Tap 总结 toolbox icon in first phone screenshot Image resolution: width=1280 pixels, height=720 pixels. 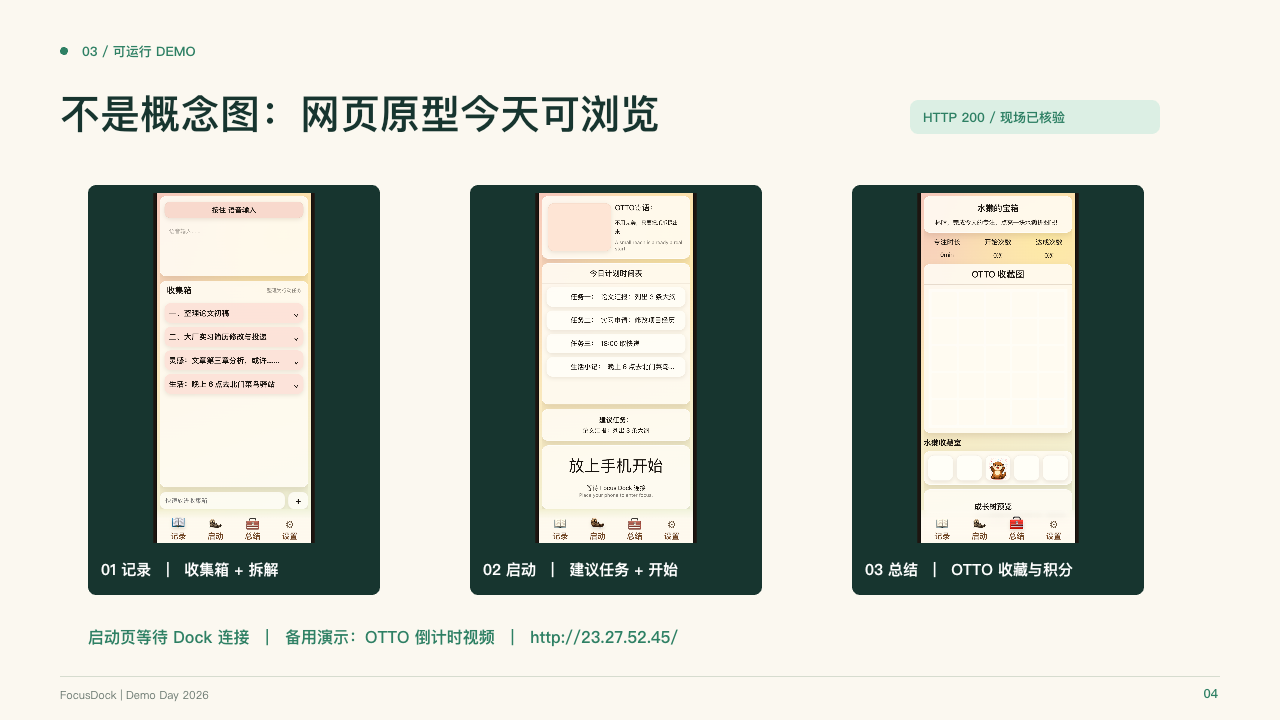[252, 523]
